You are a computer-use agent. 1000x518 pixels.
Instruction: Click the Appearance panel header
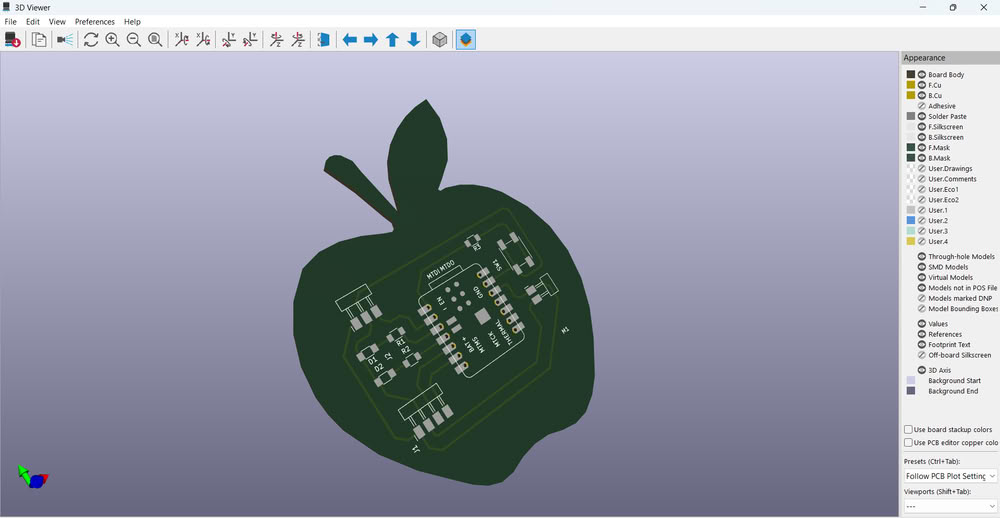(950, 57)
